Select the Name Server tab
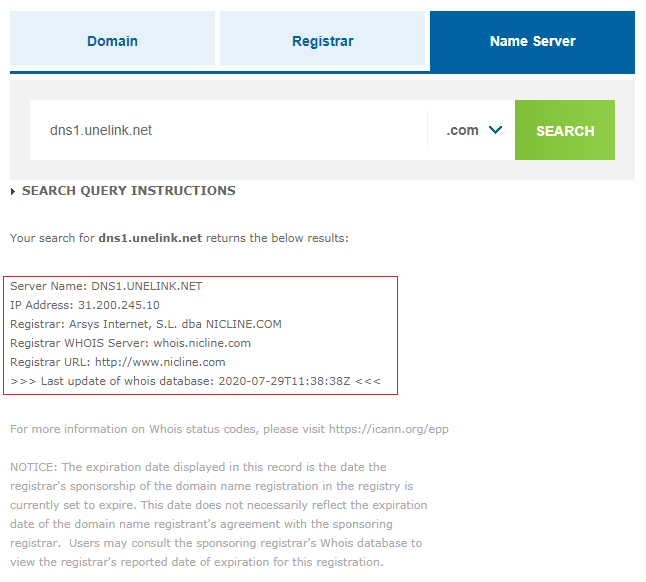Viewport: 646px width, 582px height. pos(532,42)
